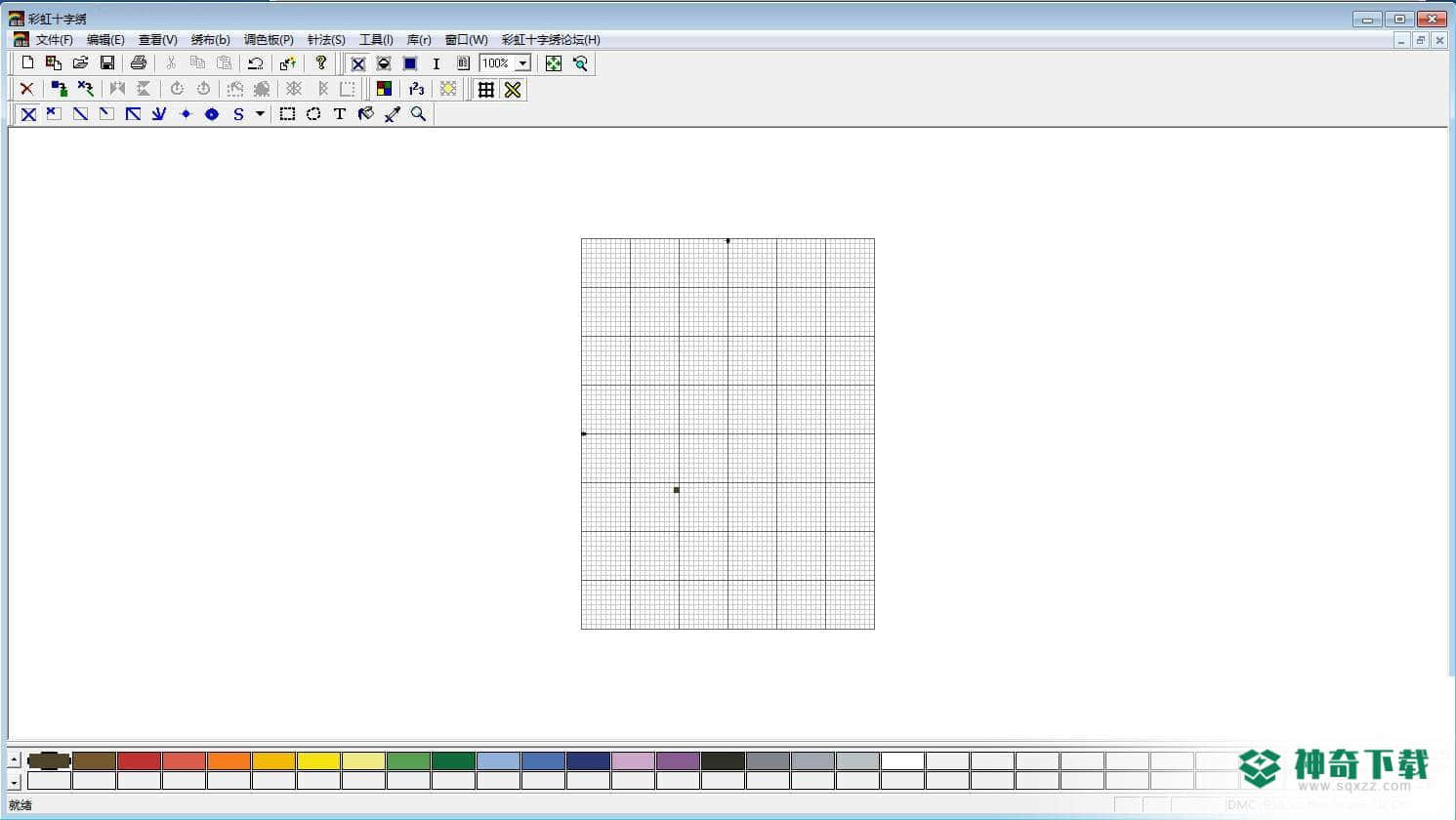The height and width of the screenshot is (820, 1456).
Task: Click the 123 numbering icon
Action: (x=417, y=89)
